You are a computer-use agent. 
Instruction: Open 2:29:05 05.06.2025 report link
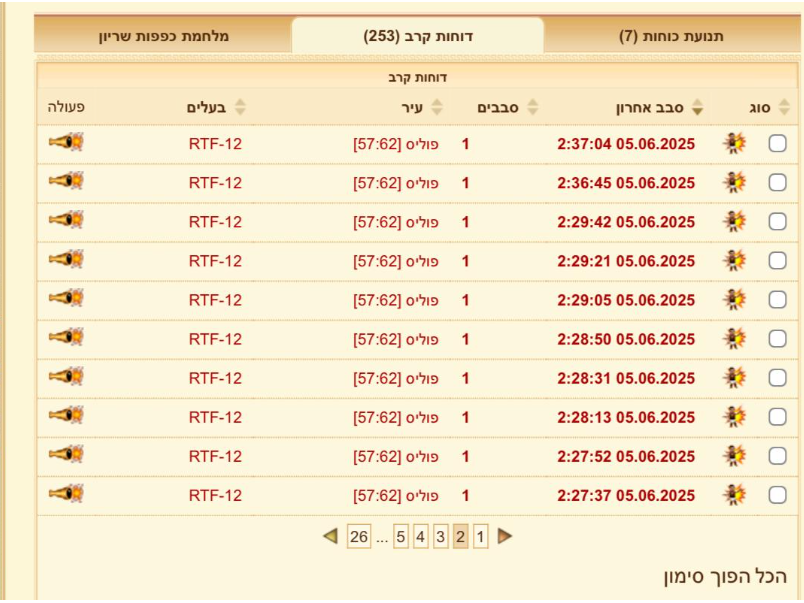[x=626, y=300]
